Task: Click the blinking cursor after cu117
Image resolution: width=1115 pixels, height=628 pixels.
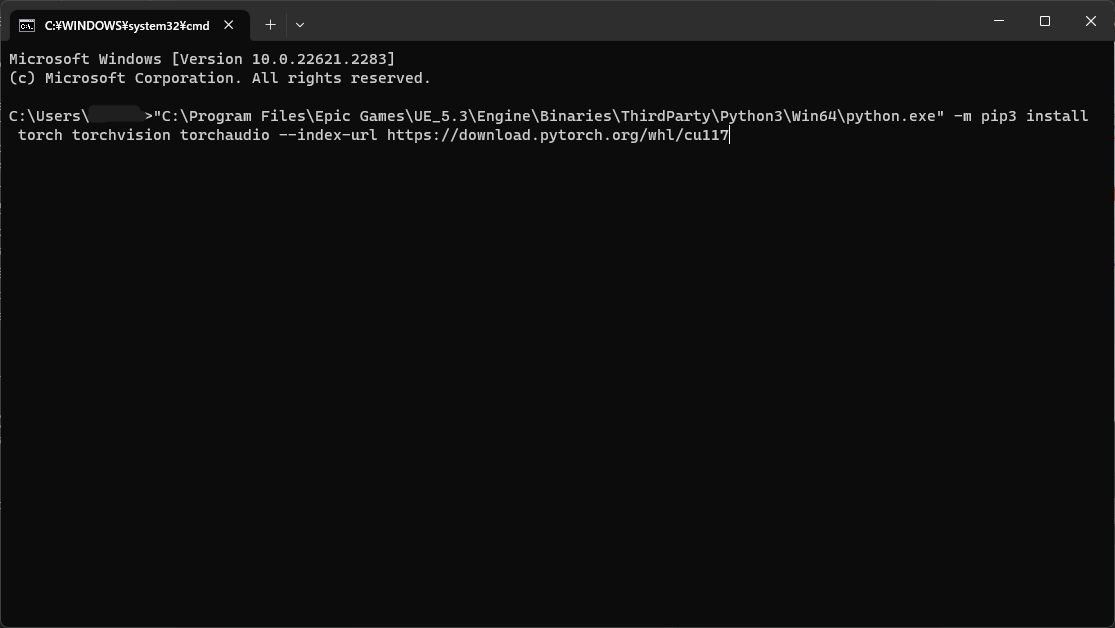Action: pyautogui.click(x=731, y=135)
